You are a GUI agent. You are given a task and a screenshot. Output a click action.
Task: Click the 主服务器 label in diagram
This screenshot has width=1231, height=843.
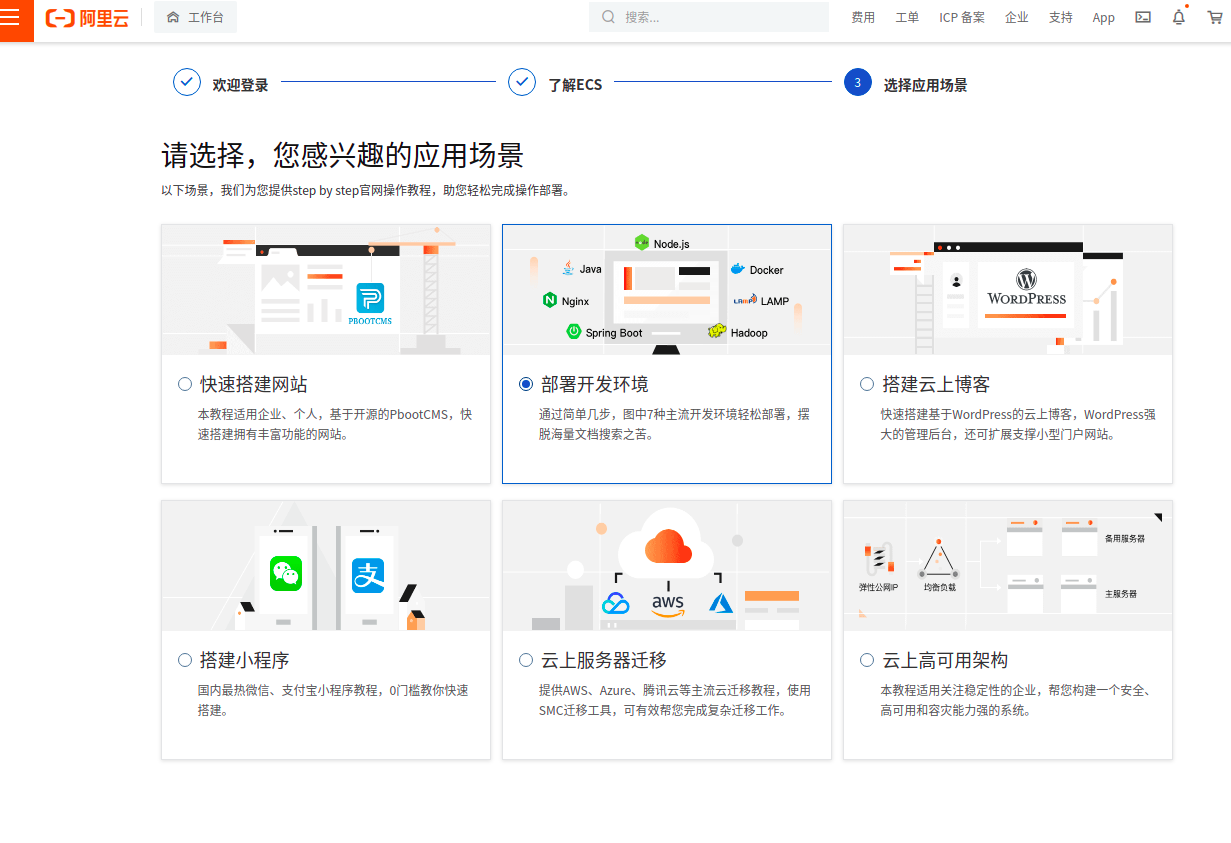click(1121, 594)
